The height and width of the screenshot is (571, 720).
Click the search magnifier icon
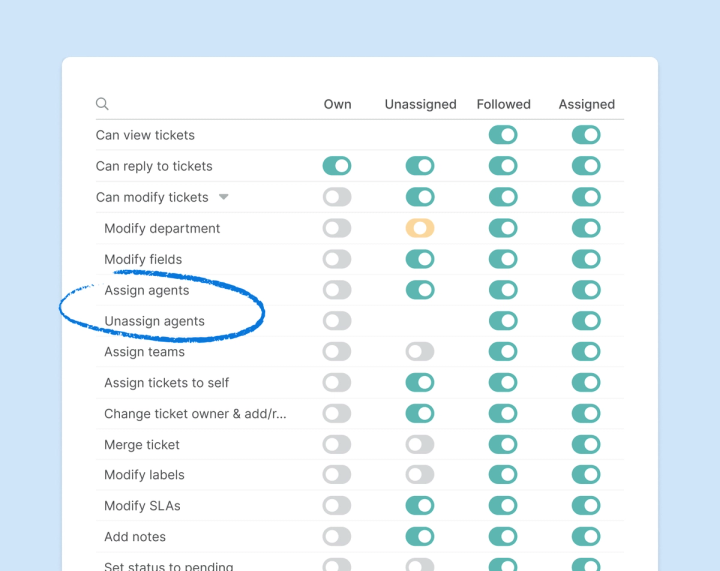(102, 104)
